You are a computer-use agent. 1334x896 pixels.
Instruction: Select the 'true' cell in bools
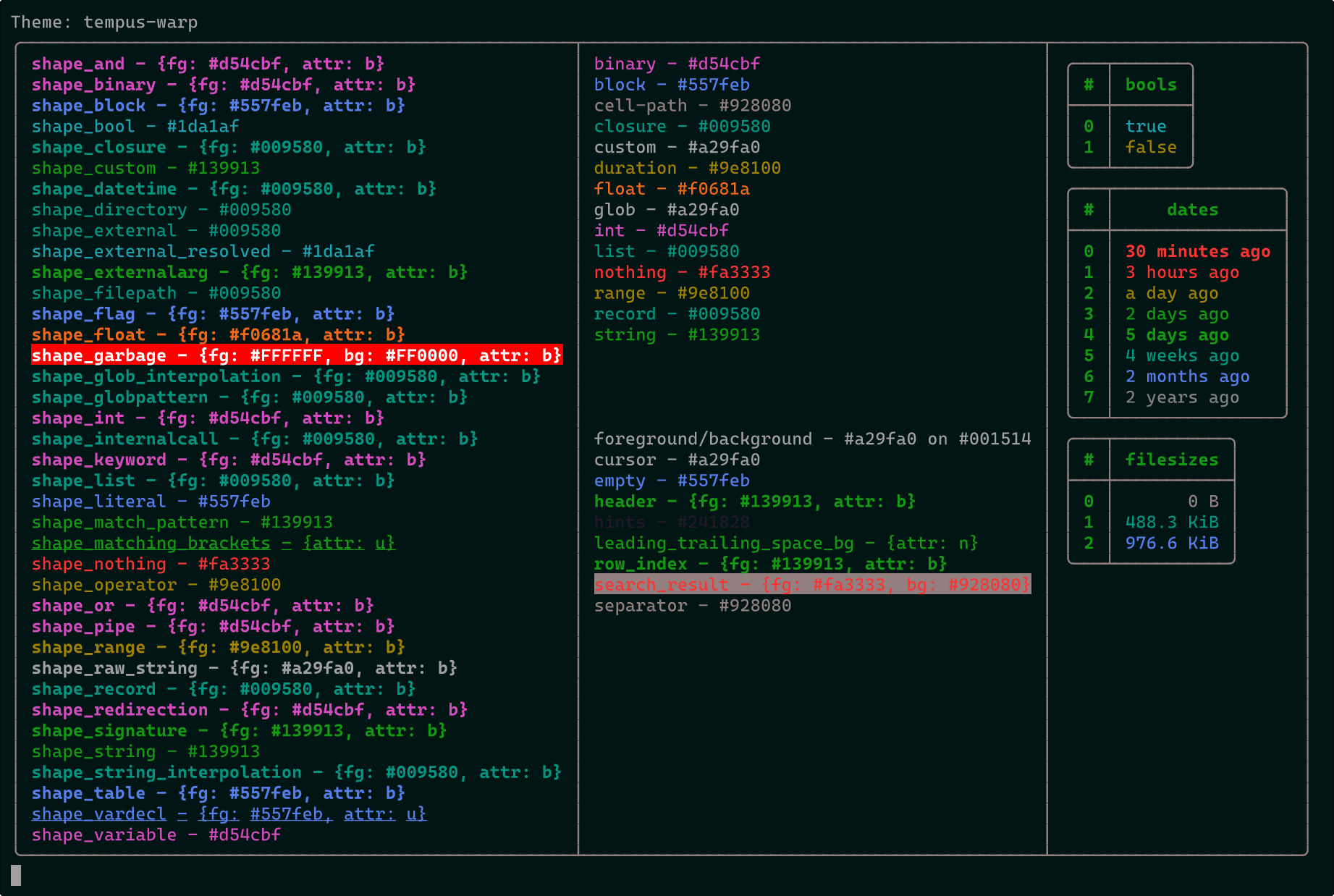(1146, 127)
